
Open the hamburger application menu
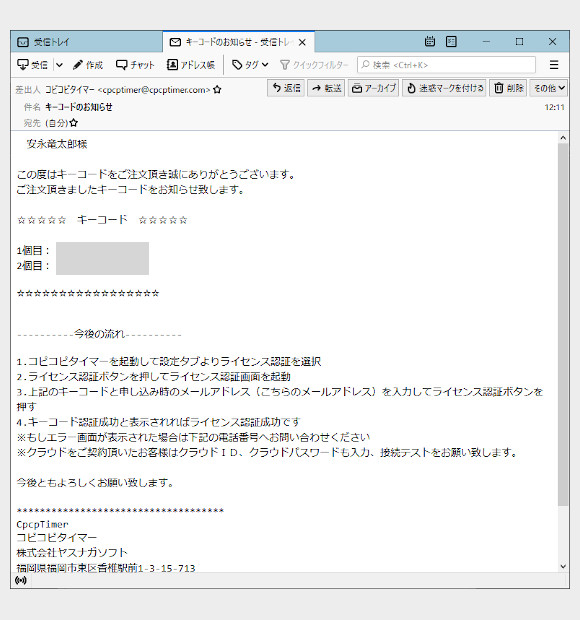click(554, 65)
